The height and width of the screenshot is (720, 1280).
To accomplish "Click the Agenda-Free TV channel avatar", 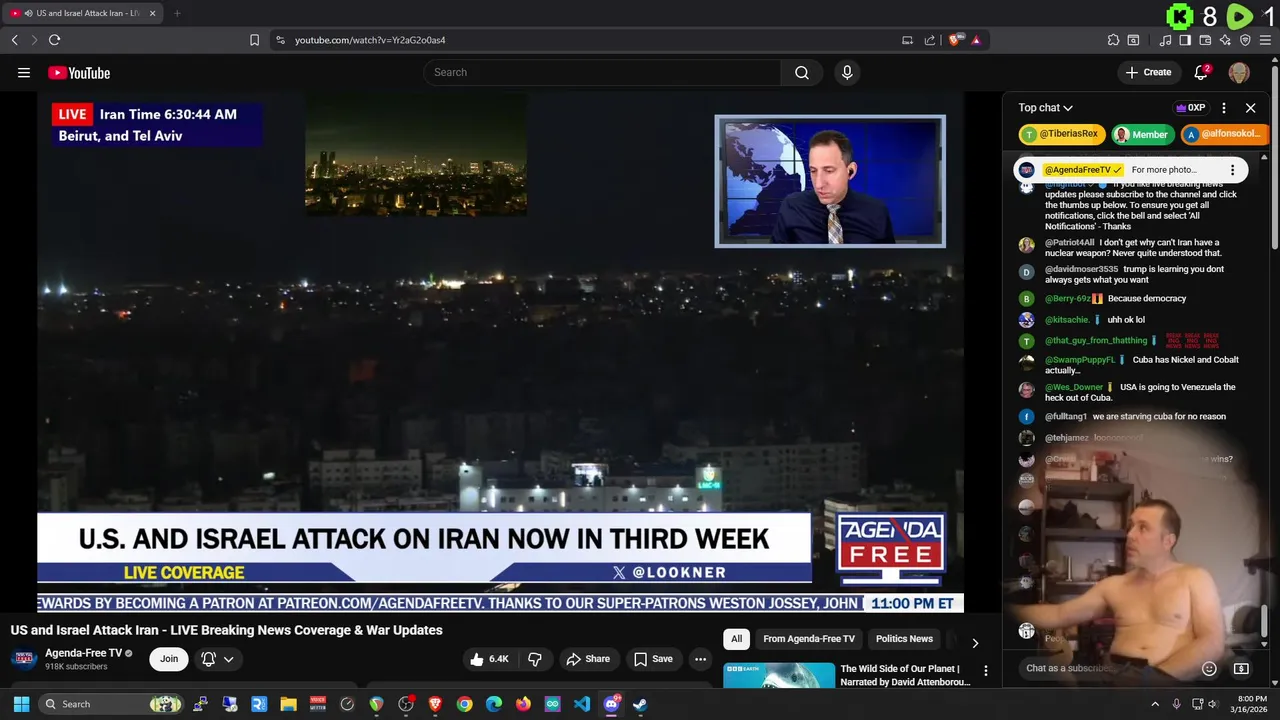I will (24, 659).
